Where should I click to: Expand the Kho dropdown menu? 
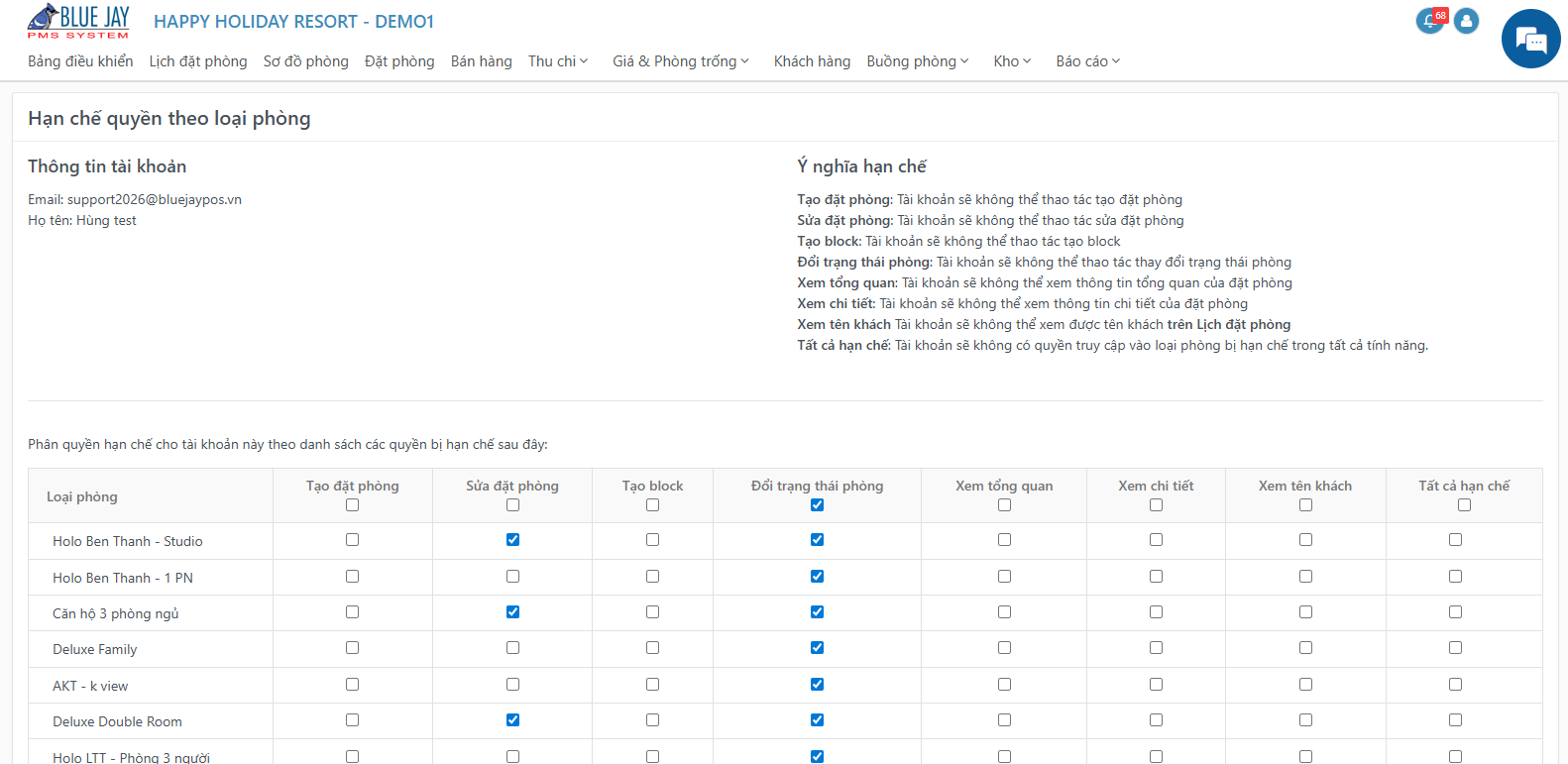coord(1012,61)
